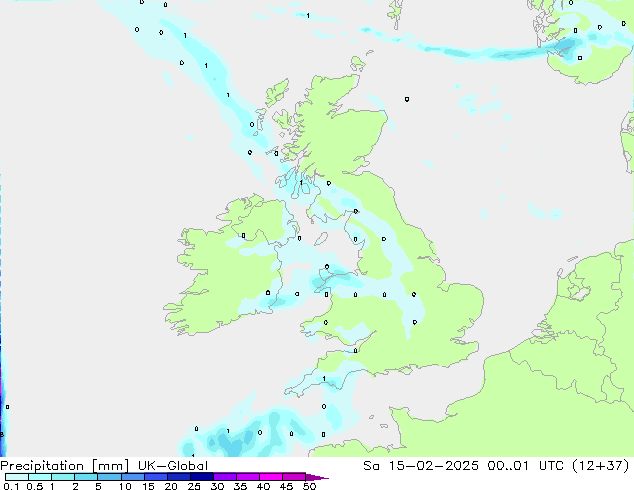Click the "Precipitation [mm]" title text
This screenshot has height=490, width=634.
[65, 466]
